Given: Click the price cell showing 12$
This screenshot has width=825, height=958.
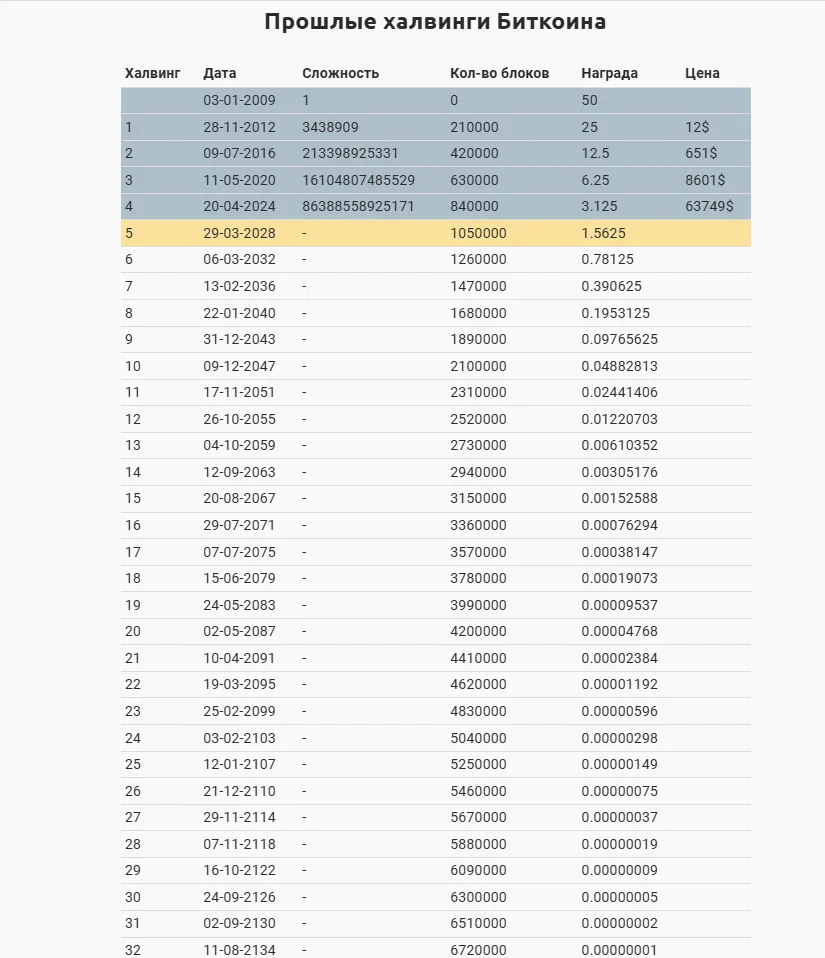Looking at the screenshot, I should (697, 127).
